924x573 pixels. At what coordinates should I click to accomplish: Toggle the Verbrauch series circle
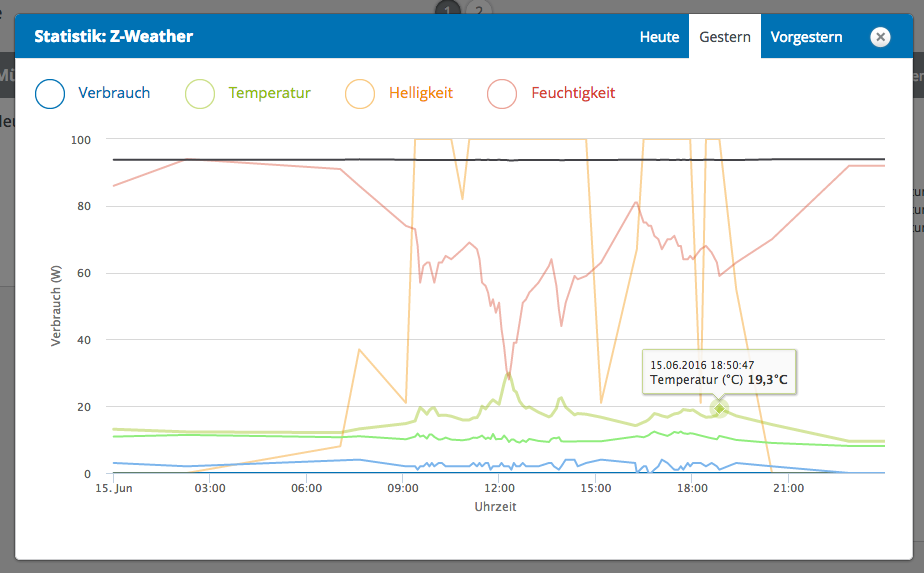[50, 94]
